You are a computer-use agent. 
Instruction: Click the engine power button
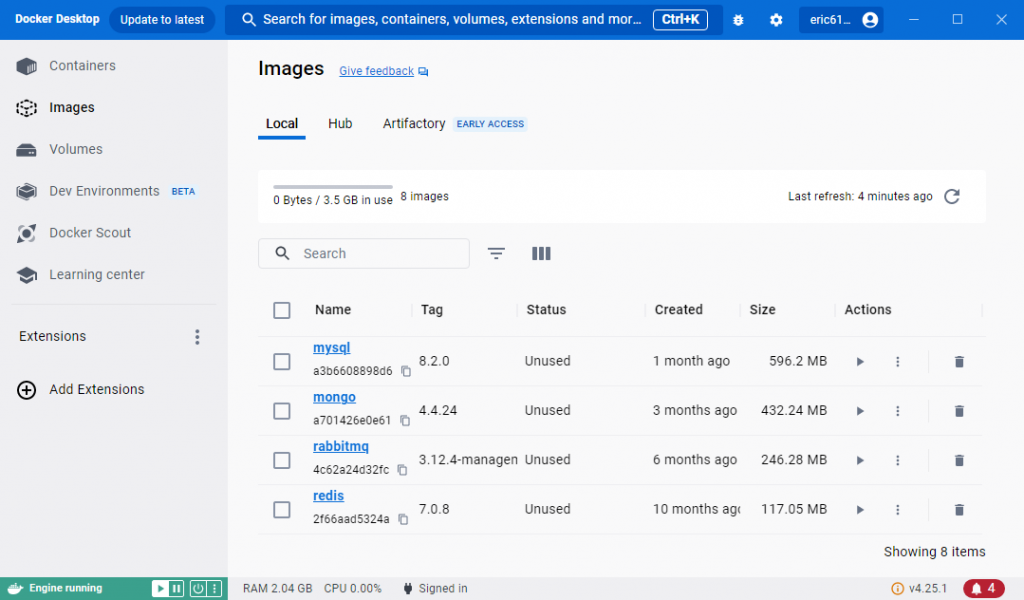(197, 588)
